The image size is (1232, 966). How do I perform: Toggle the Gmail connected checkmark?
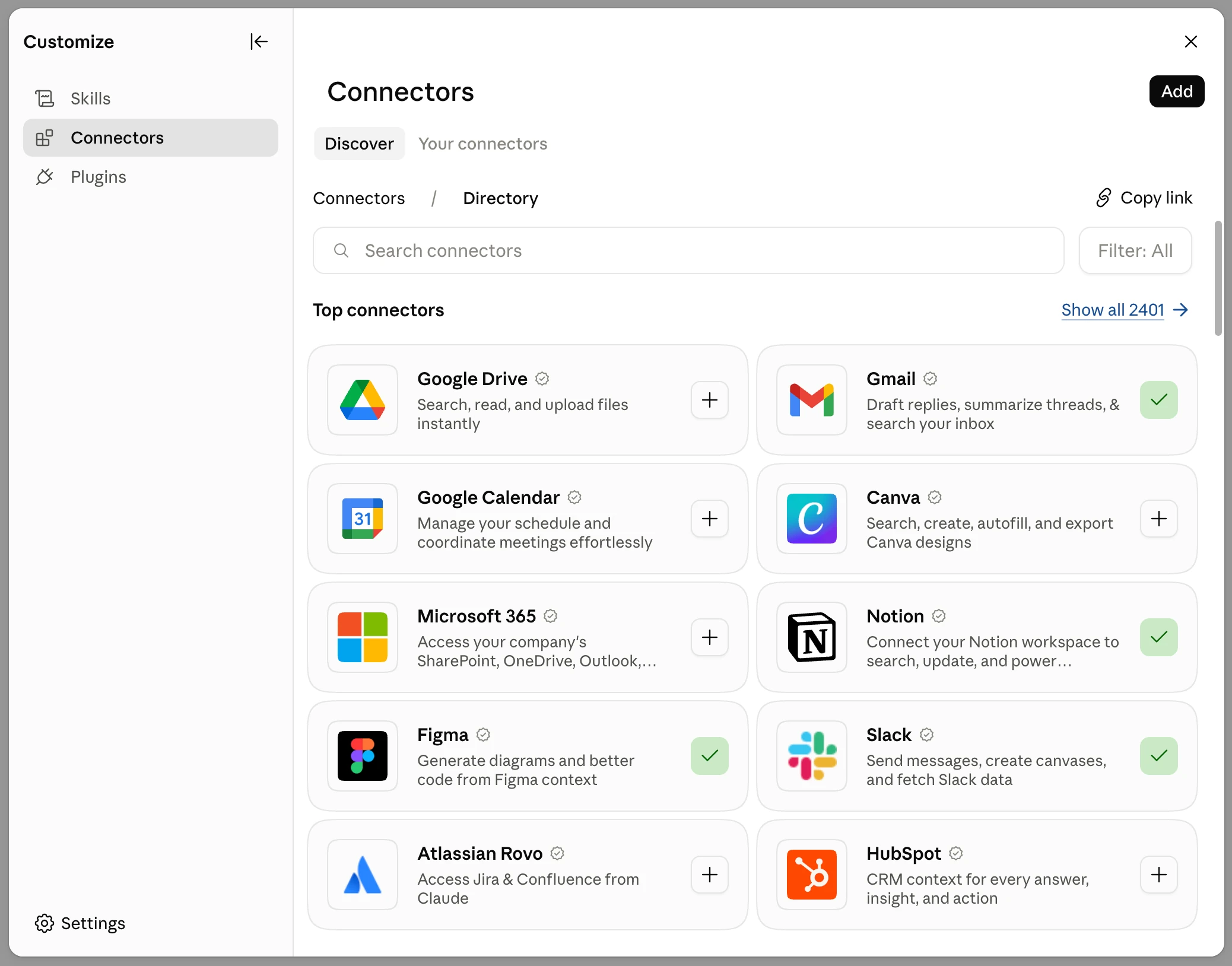1158,400
